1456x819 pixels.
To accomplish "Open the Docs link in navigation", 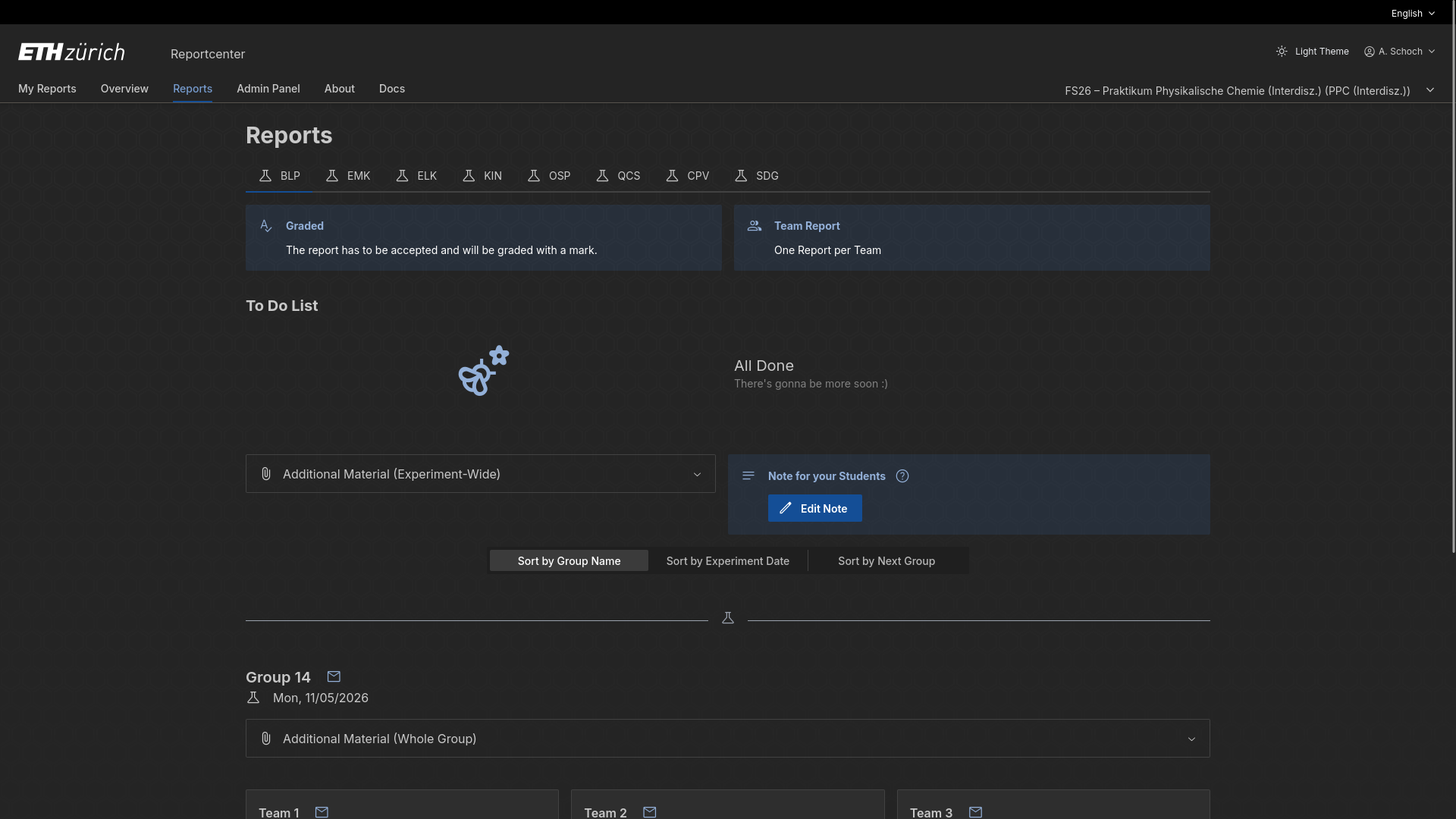I will (392, 89).
